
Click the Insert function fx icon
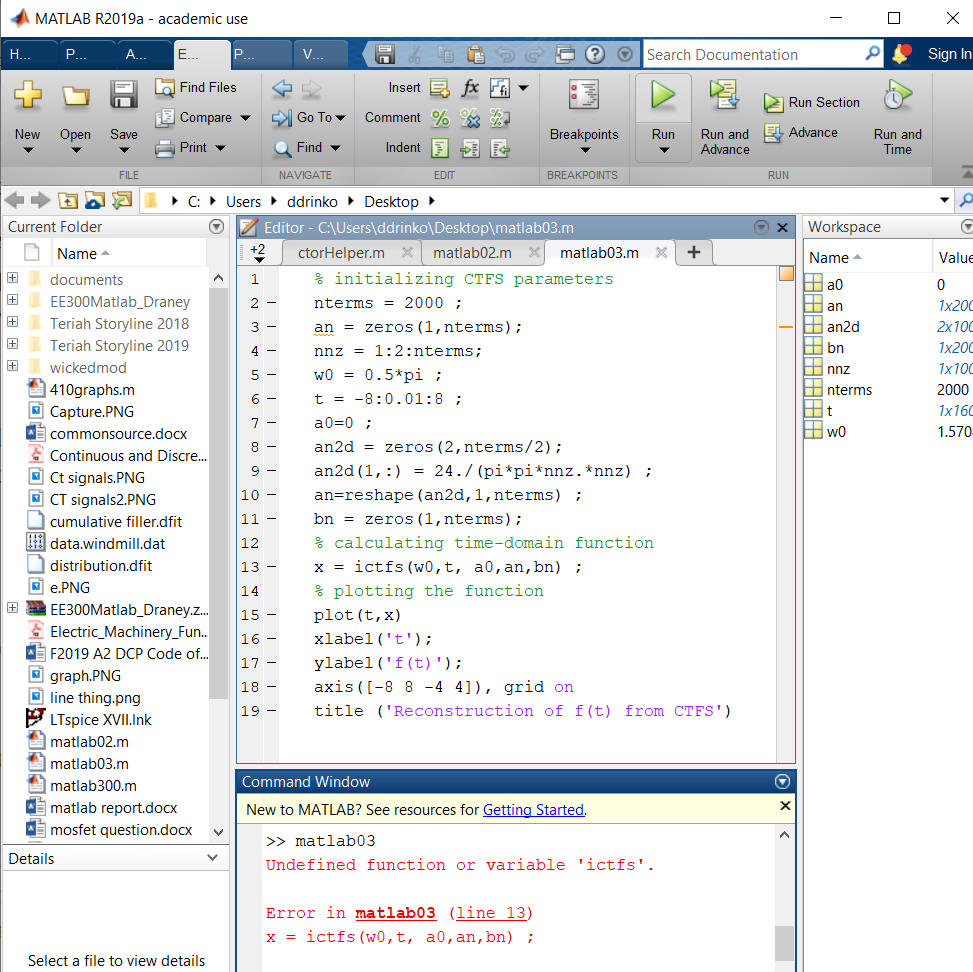point(470,88)
